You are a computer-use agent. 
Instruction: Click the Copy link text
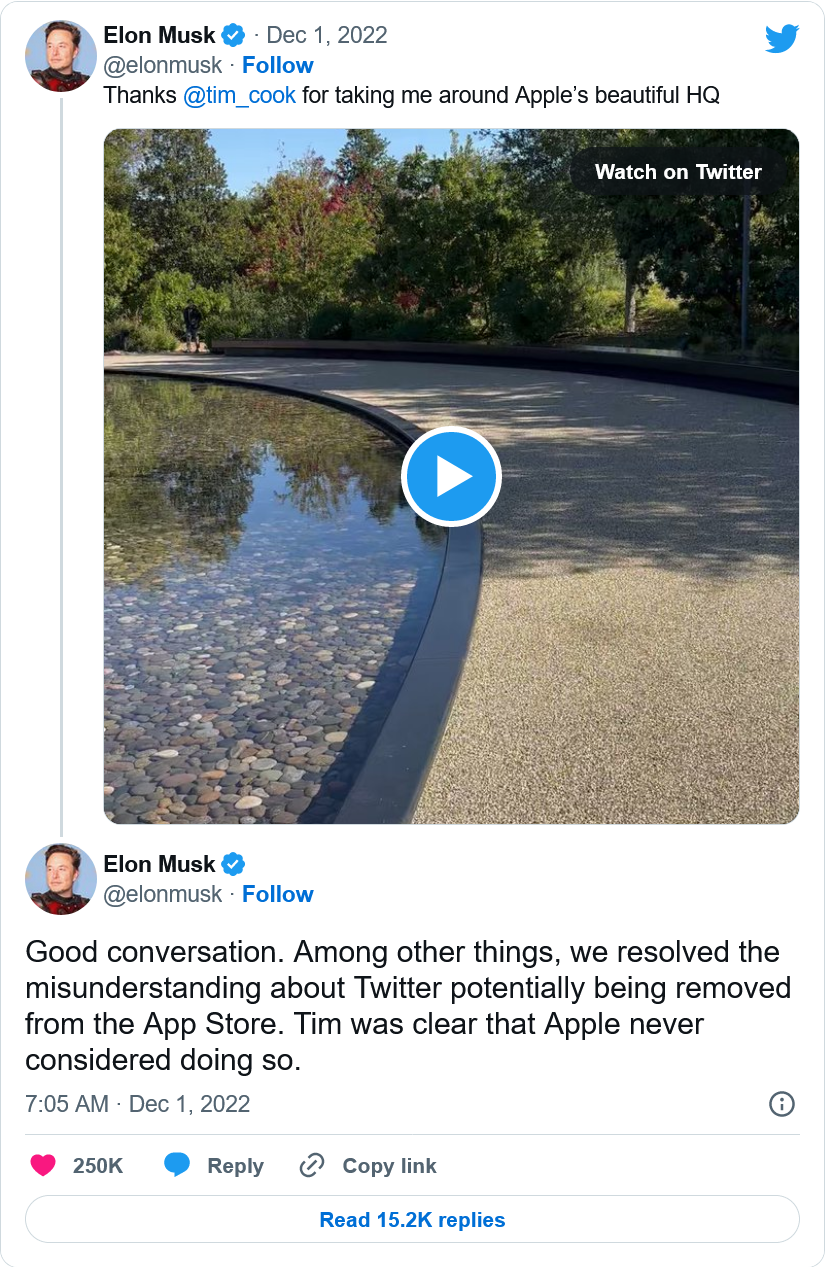[x=389, y=1166]
